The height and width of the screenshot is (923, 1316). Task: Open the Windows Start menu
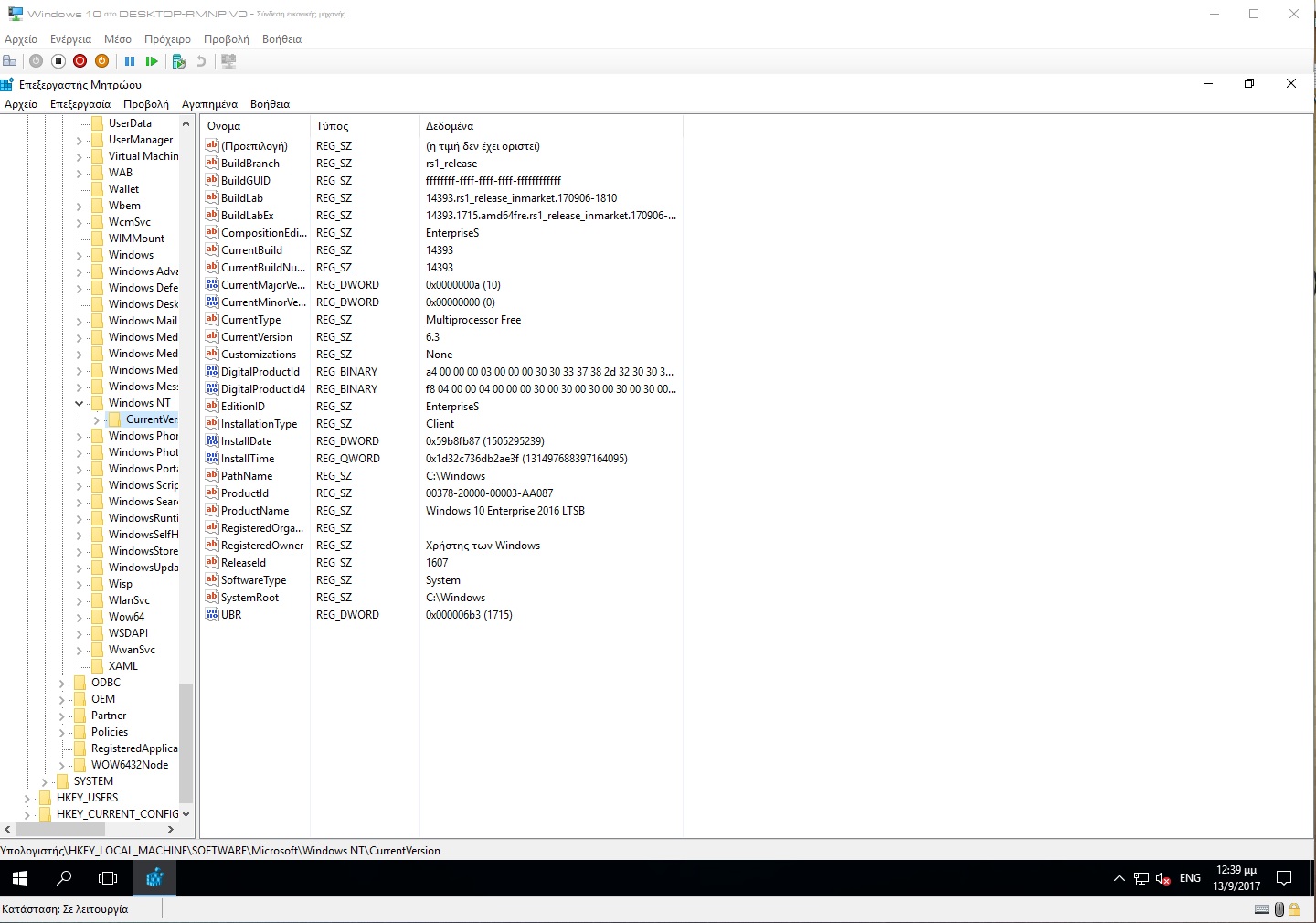point(20,878)
